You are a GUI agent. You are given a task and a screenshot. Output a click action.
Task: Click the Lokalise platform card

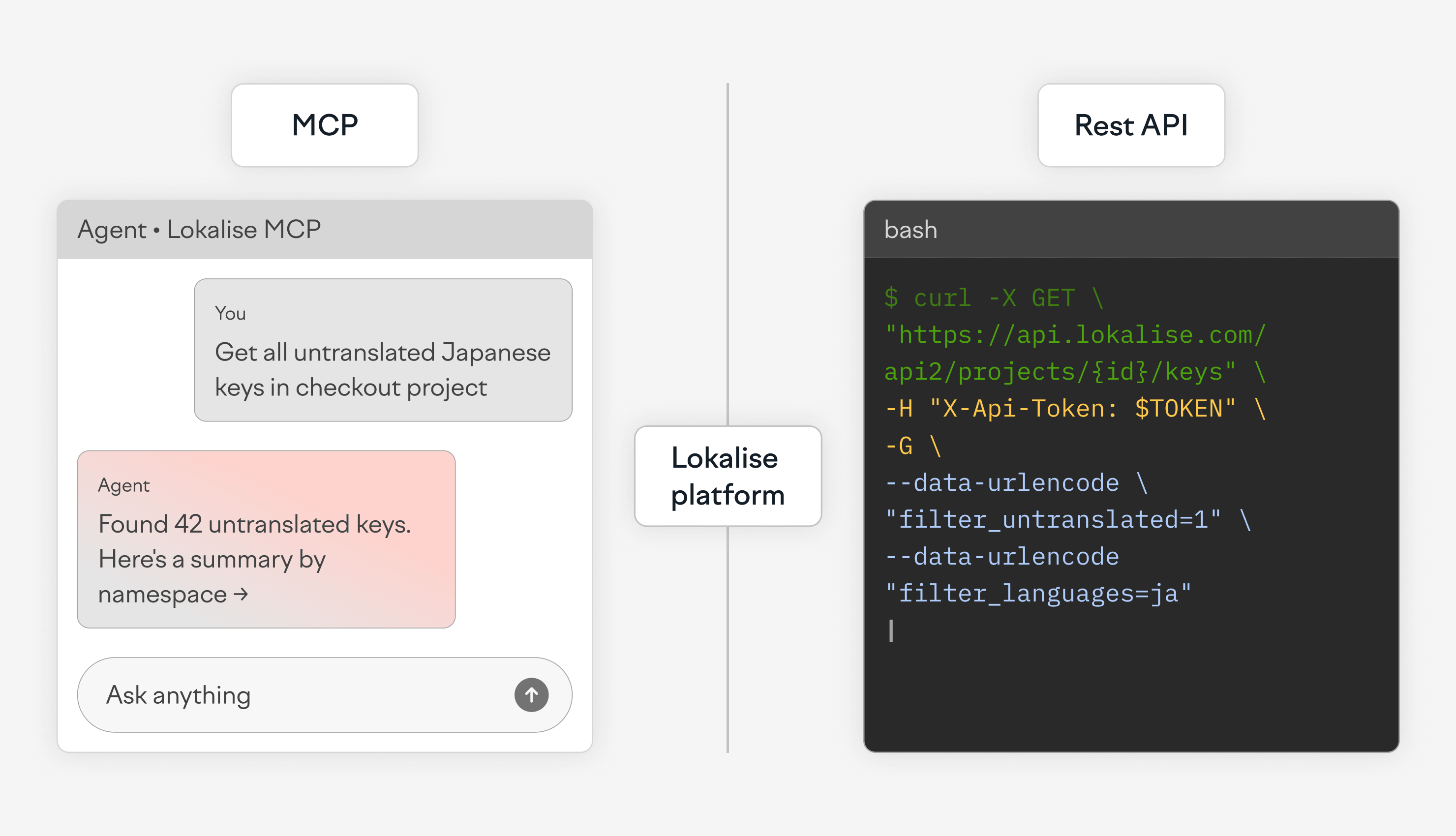[x=728, y=476]
